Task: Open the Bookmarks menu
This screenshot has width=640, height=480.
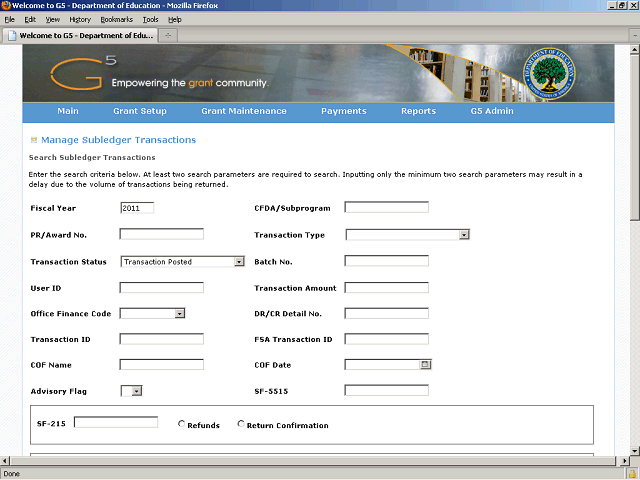Action: pos(117,20)
